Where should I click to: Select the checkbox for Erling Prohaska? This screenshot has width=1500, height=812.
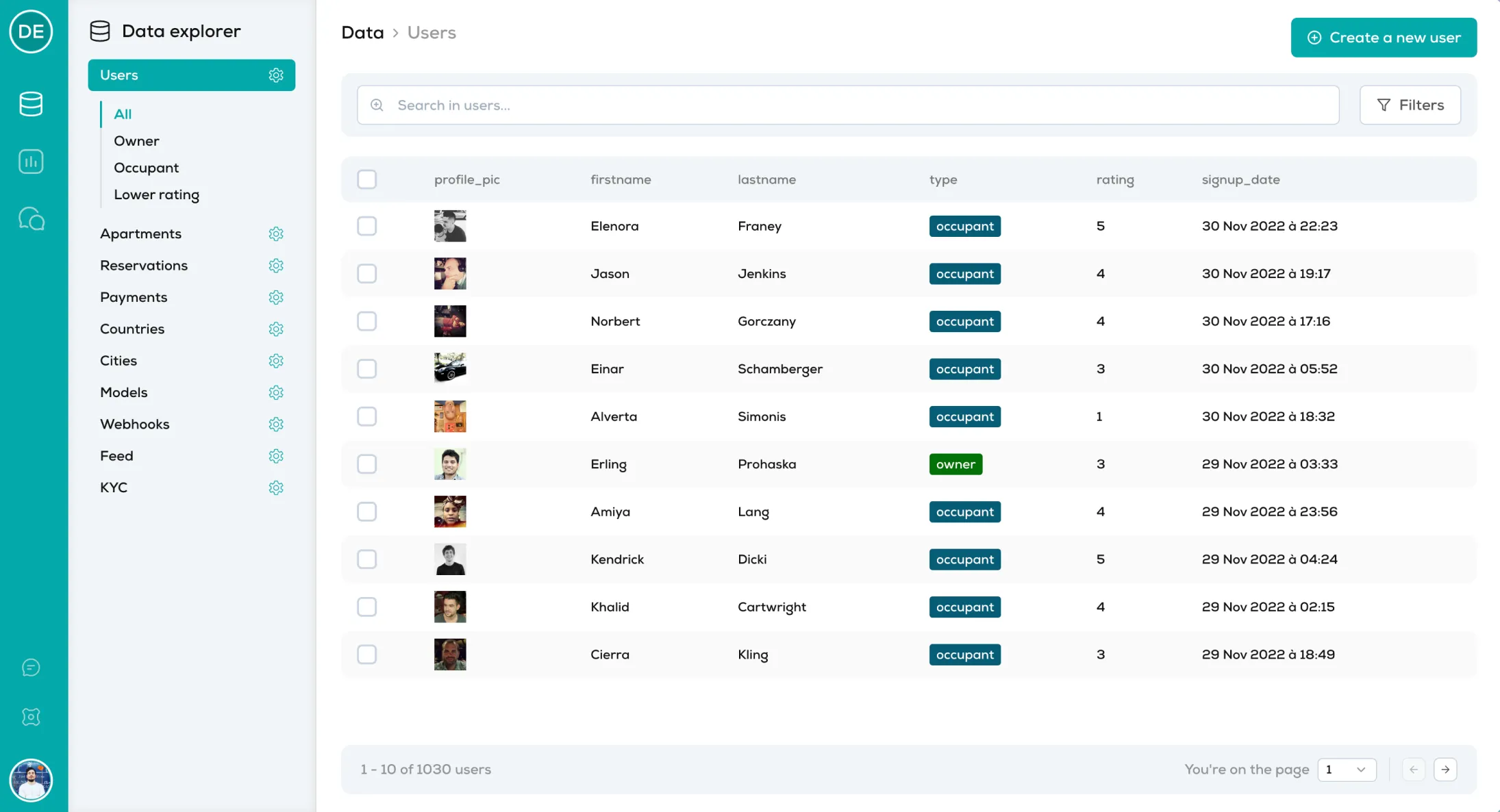(367, 464)
